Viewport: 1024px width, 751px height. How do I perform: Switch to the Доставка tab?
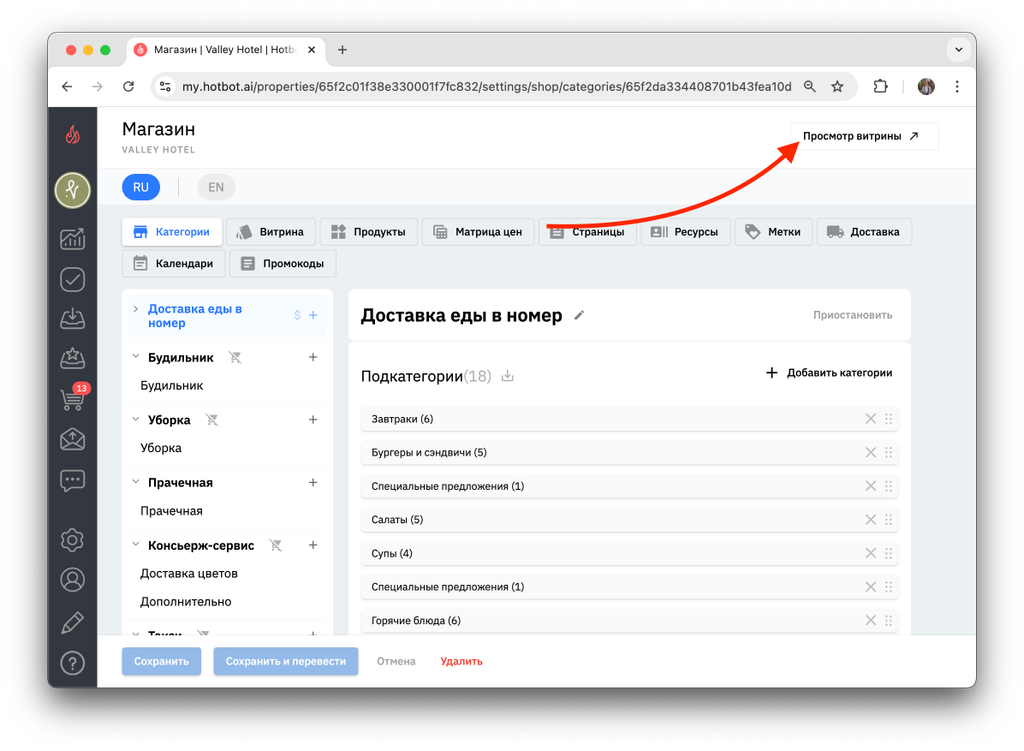[864, 232]
